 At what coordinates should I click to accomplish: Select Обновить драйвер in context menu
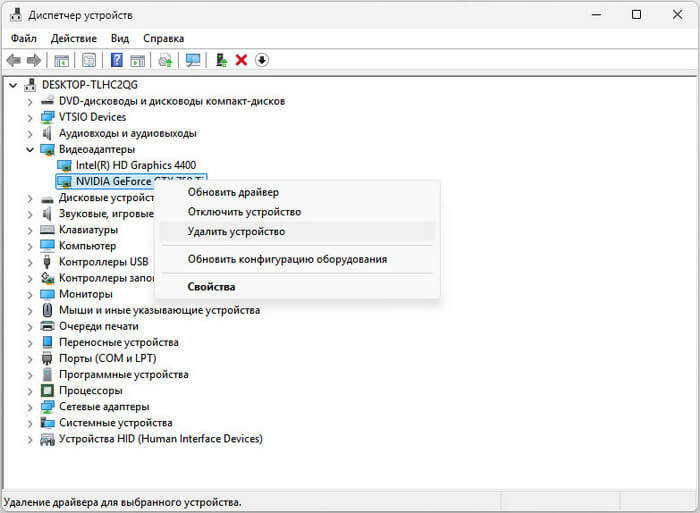[233, 192]
